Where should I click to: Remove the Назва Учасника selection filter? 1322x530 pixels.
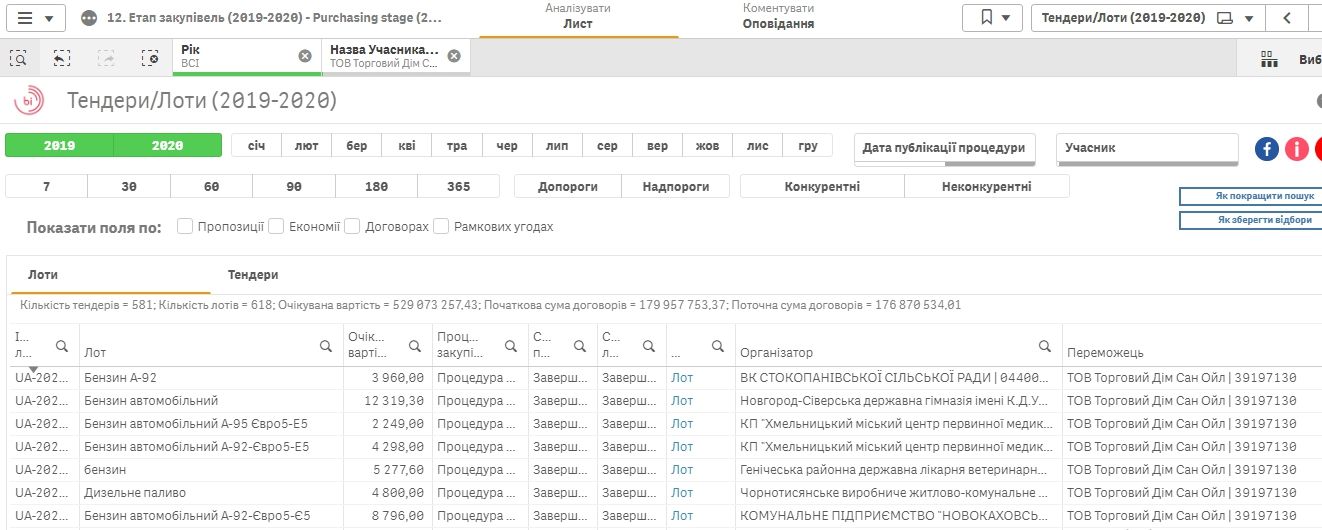pyautogui.click(x=454, y=56)
